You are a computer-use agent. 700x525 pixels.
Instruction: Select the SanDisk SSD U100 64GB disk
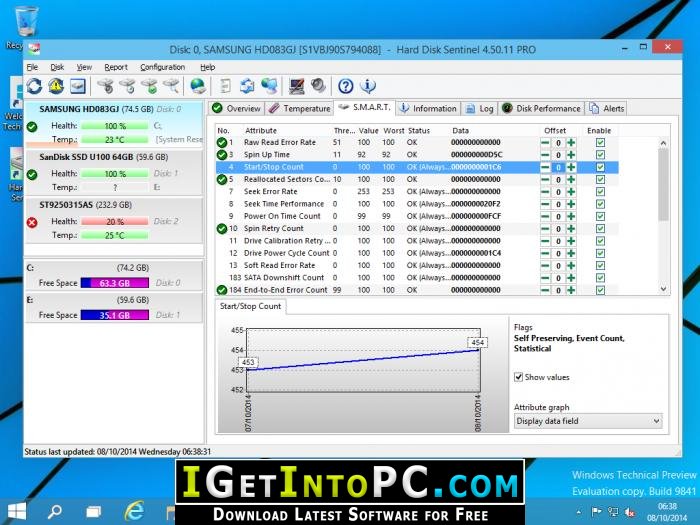114,172
